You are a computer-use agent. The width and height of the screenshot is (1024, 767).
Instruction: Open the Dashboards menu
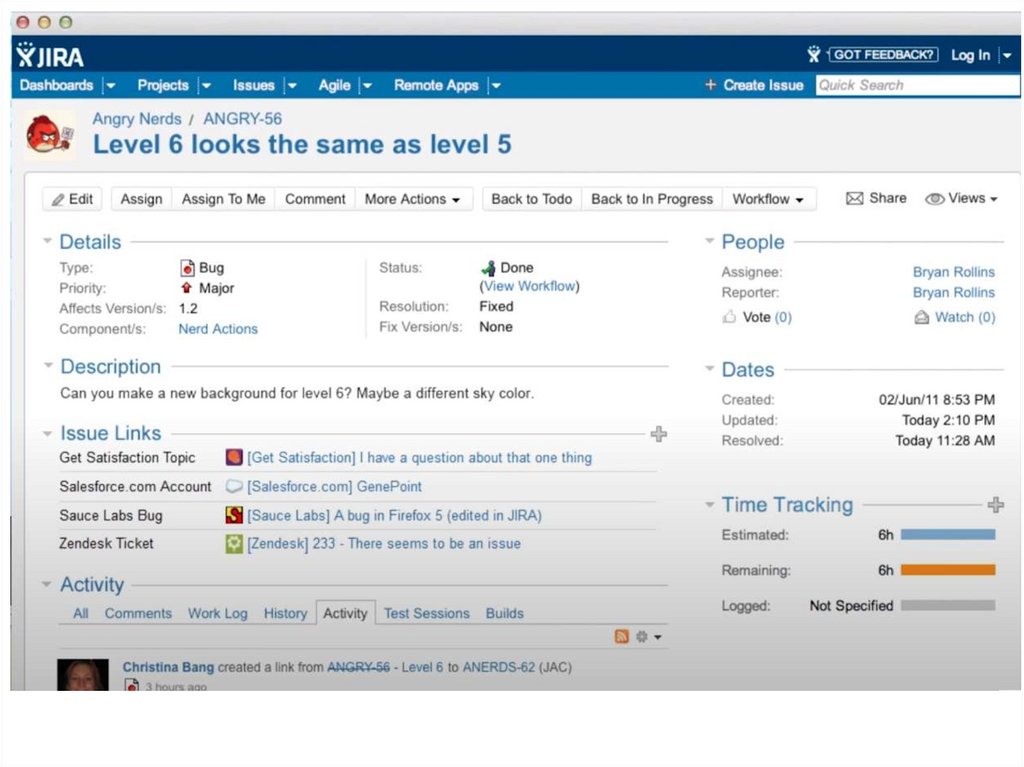56,86
